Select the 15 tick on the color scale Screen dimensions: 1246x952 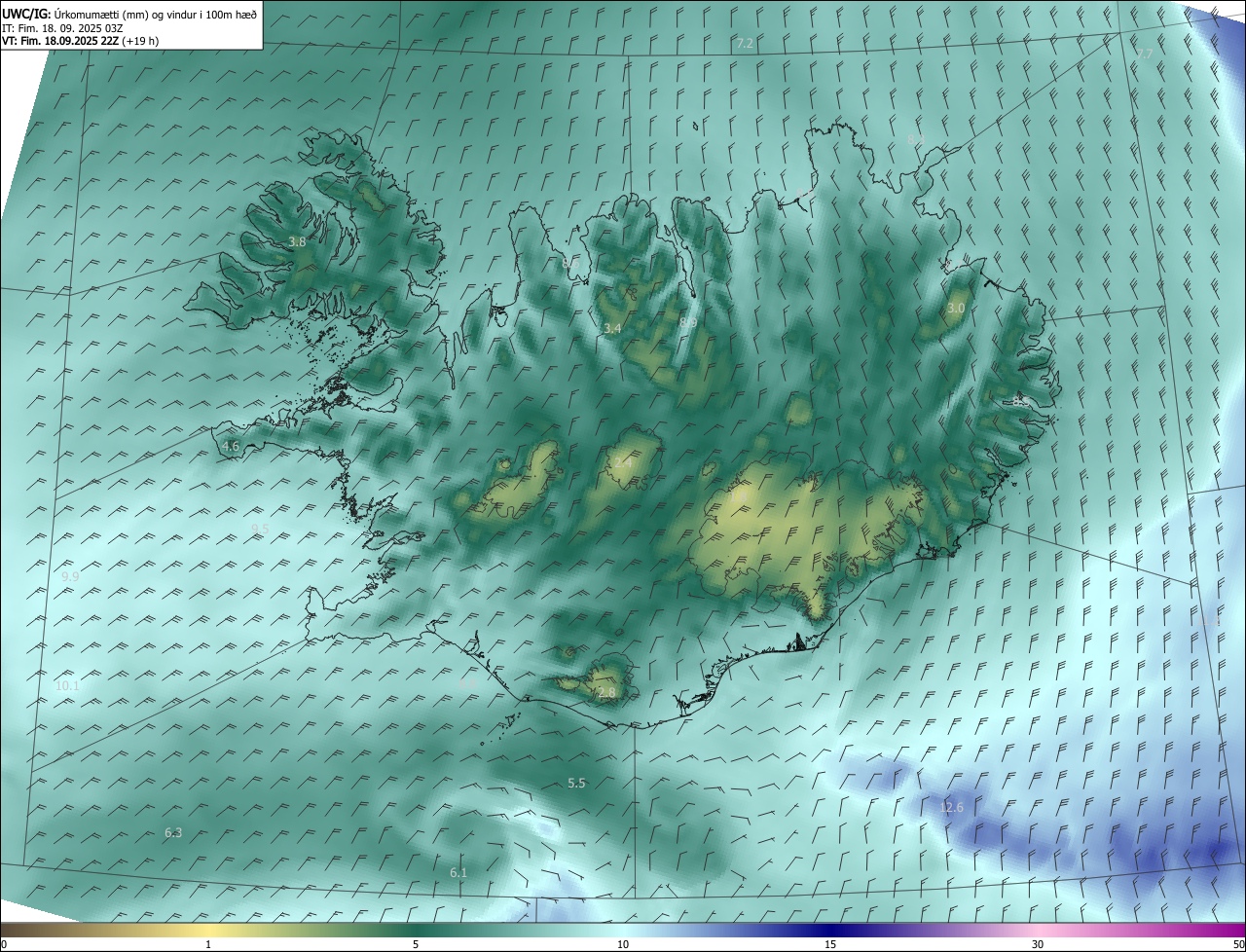pos(830,945)
